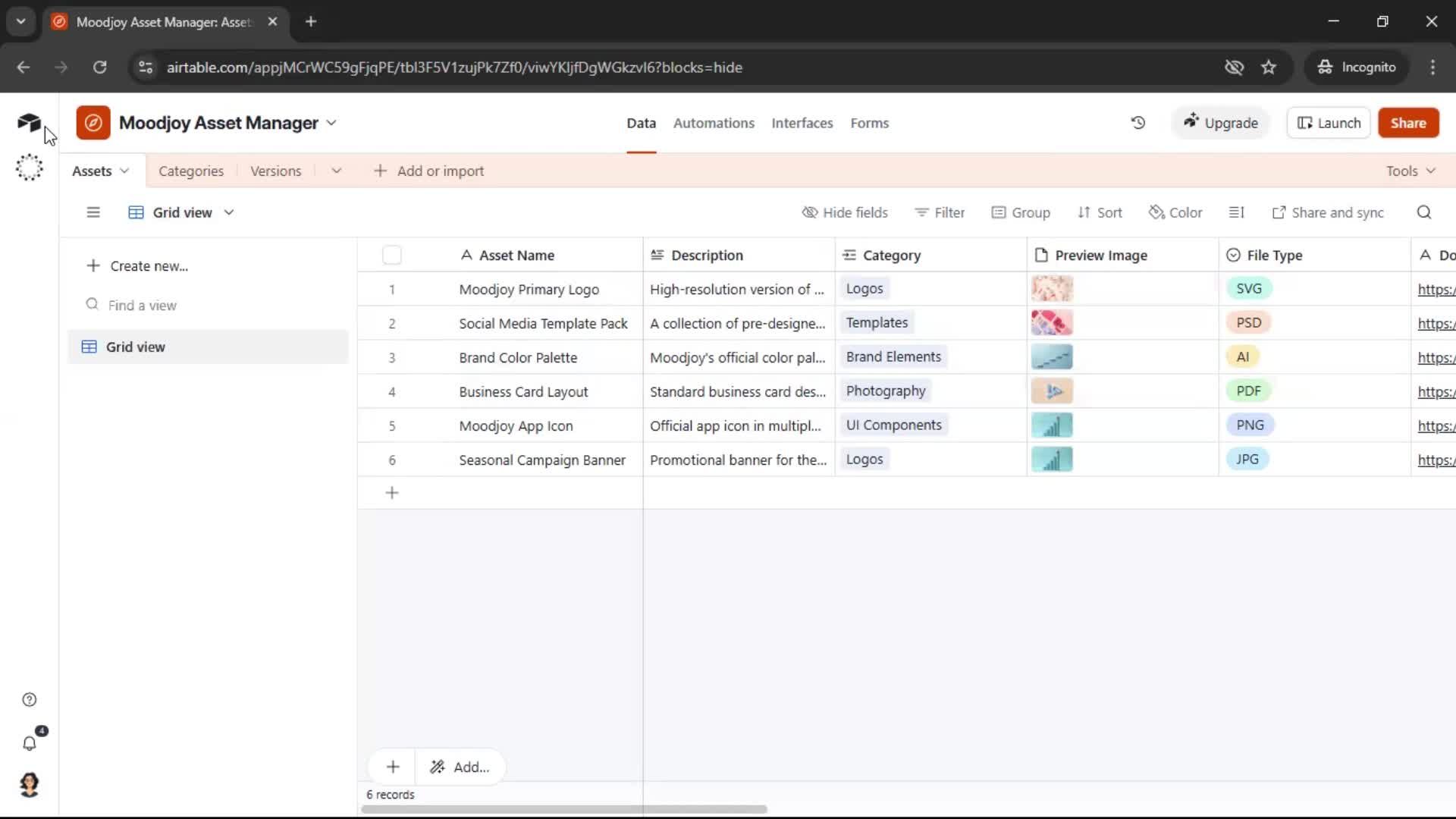The height and width of the screenshot is (819, 1456).
Task: Click the PSD file type tag
Action: [1248, 322]
